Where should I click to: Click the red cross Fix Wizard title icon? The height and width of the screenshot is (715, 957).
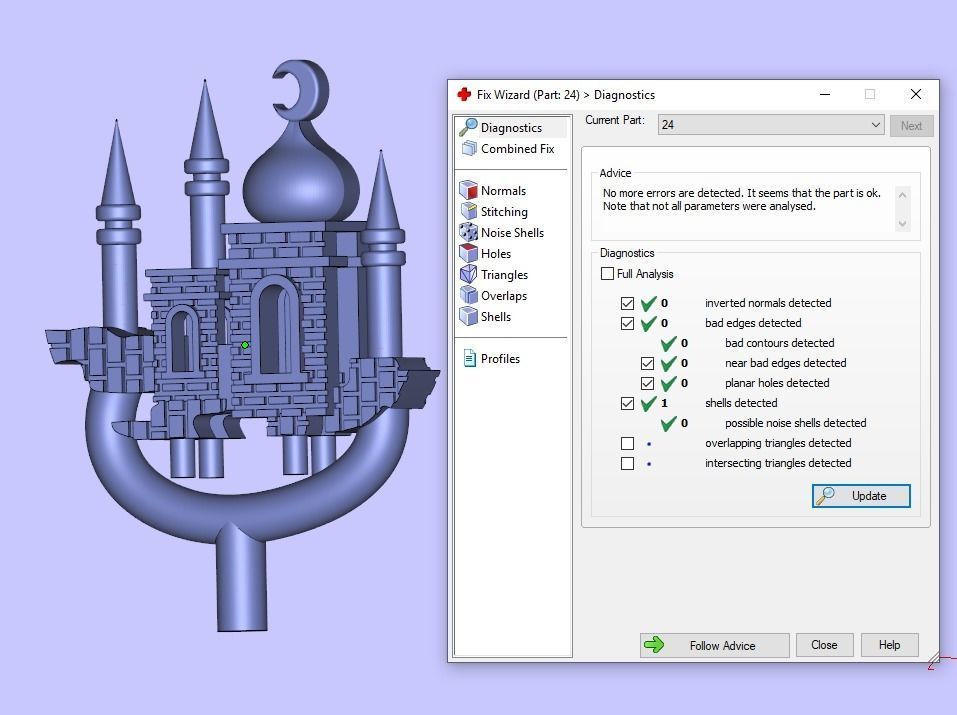click(464, 95)
